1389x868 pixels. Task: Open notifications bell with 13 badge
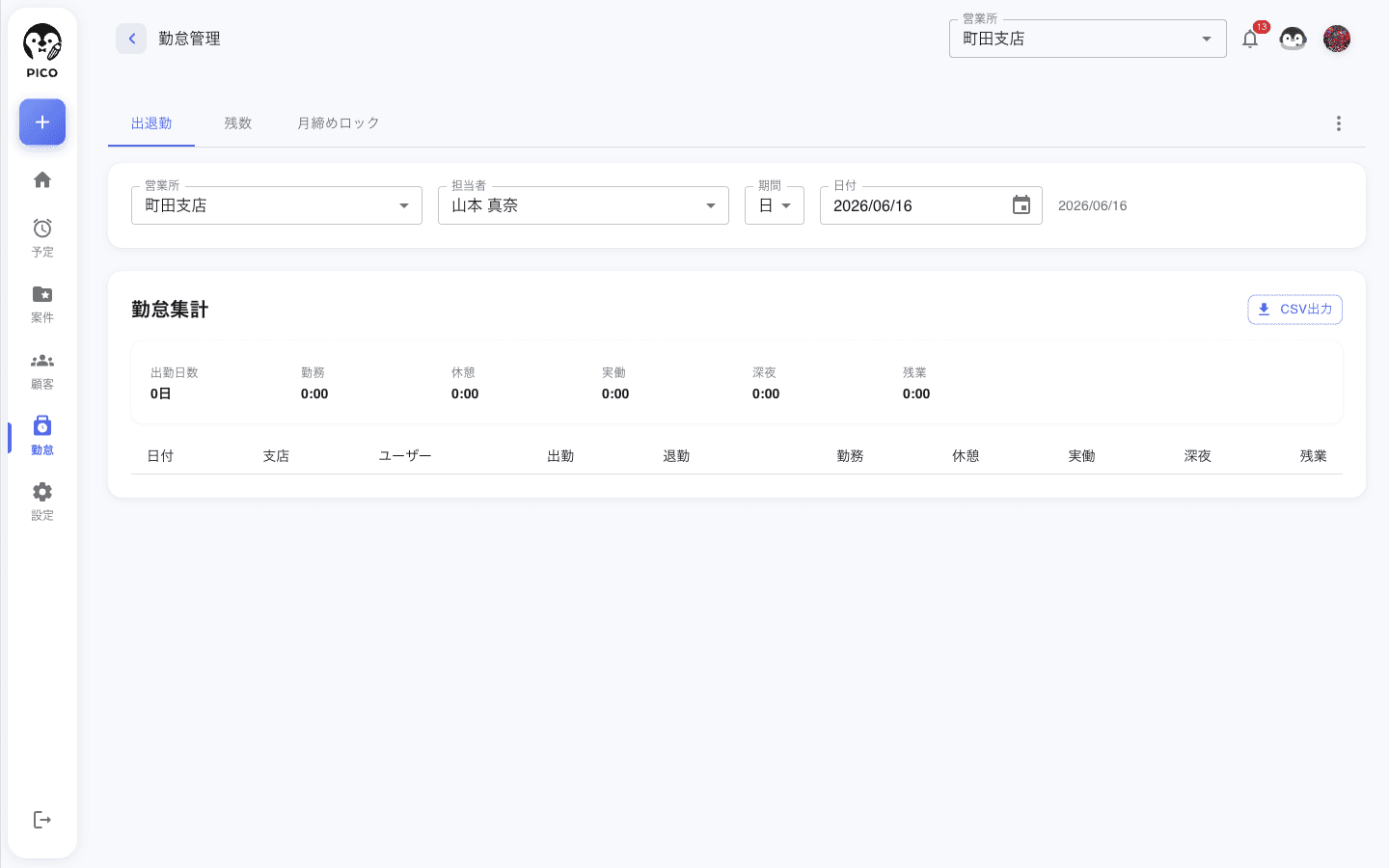[x=1250, y=39]
